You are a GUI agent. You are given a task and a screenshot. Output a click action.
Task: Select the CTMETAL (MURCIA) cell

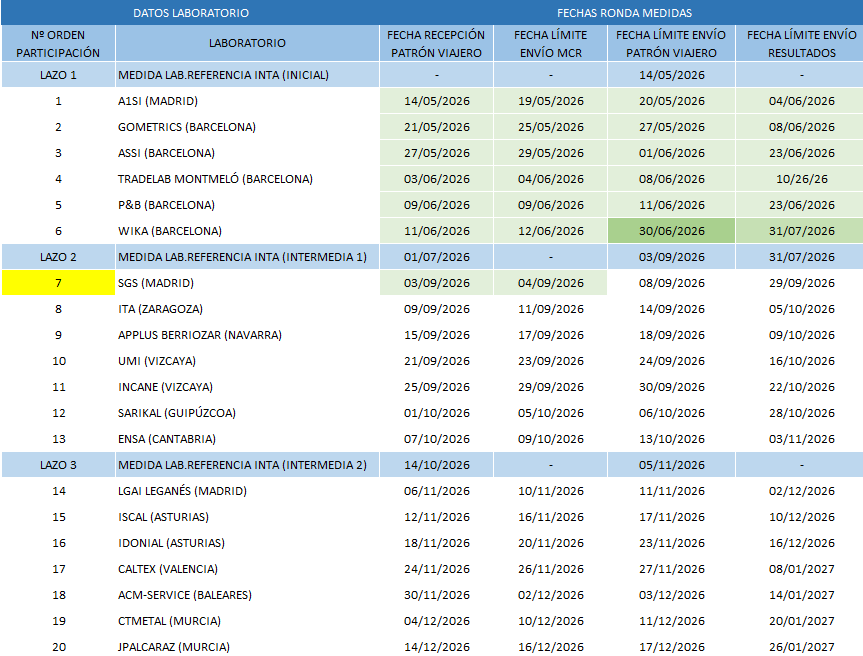click(x=247, y=621)
